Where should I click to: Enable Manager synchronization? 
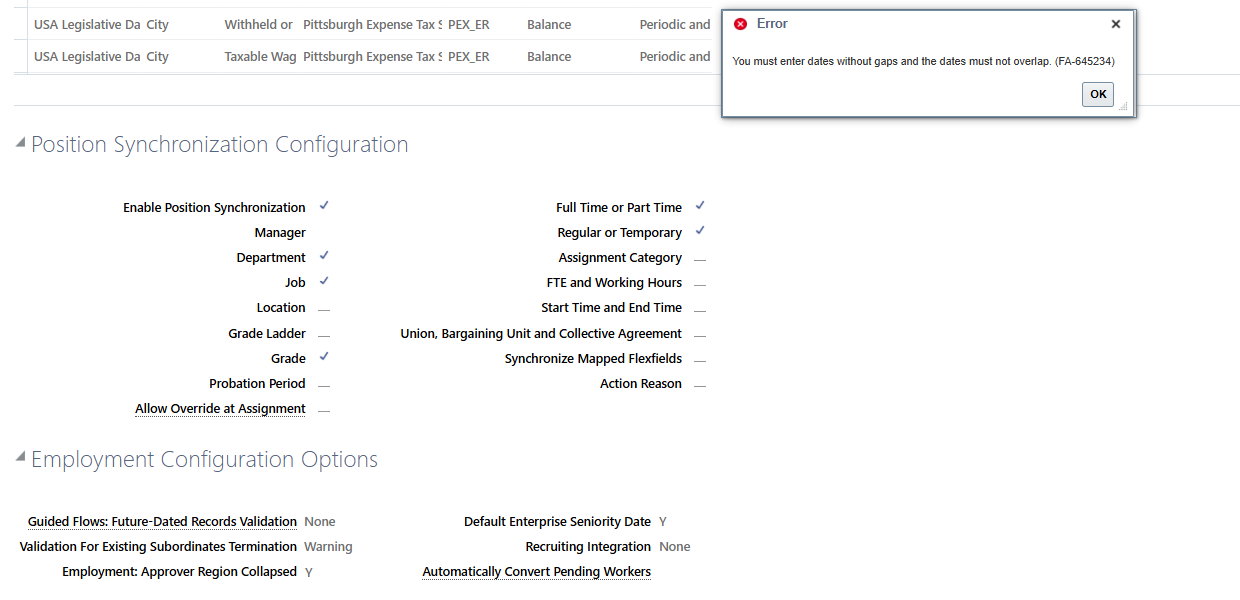(323, 232)
